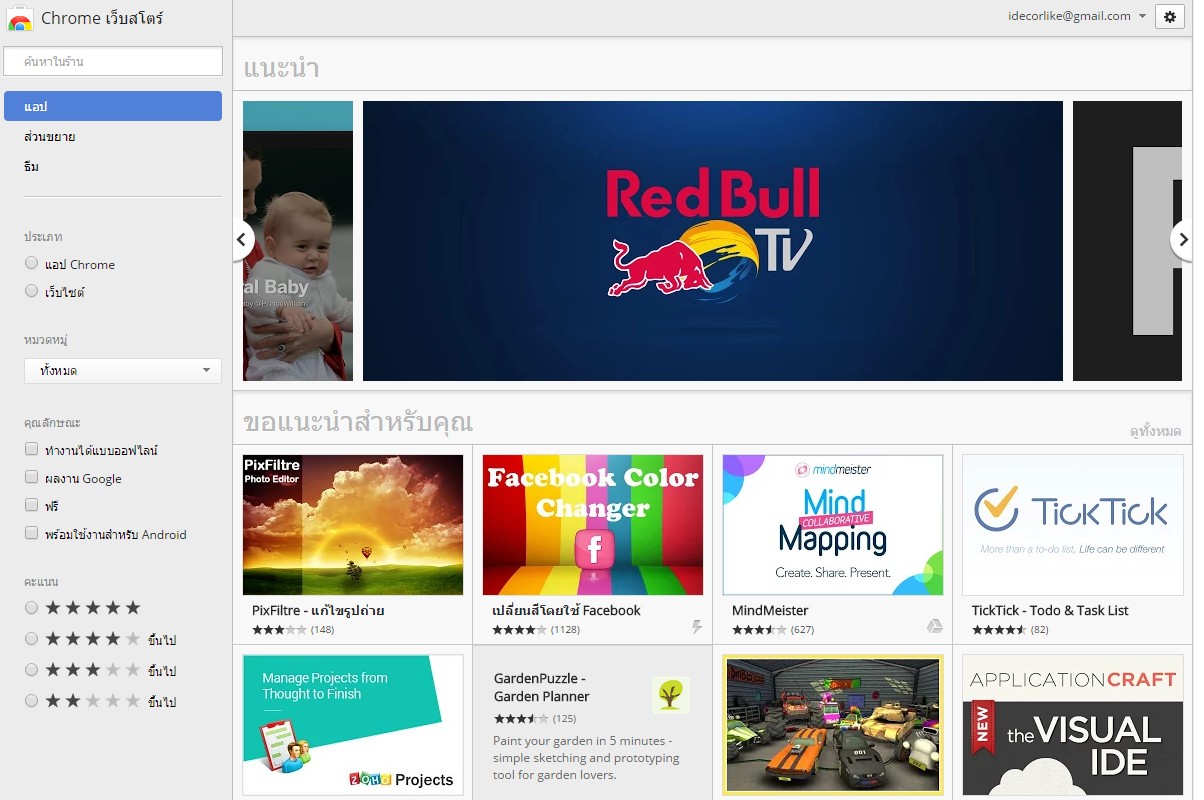The image size is (1204, 800).
Task: Open the idecorlike@gmail.com account dropdown
Action: [x=1077, y=16]
